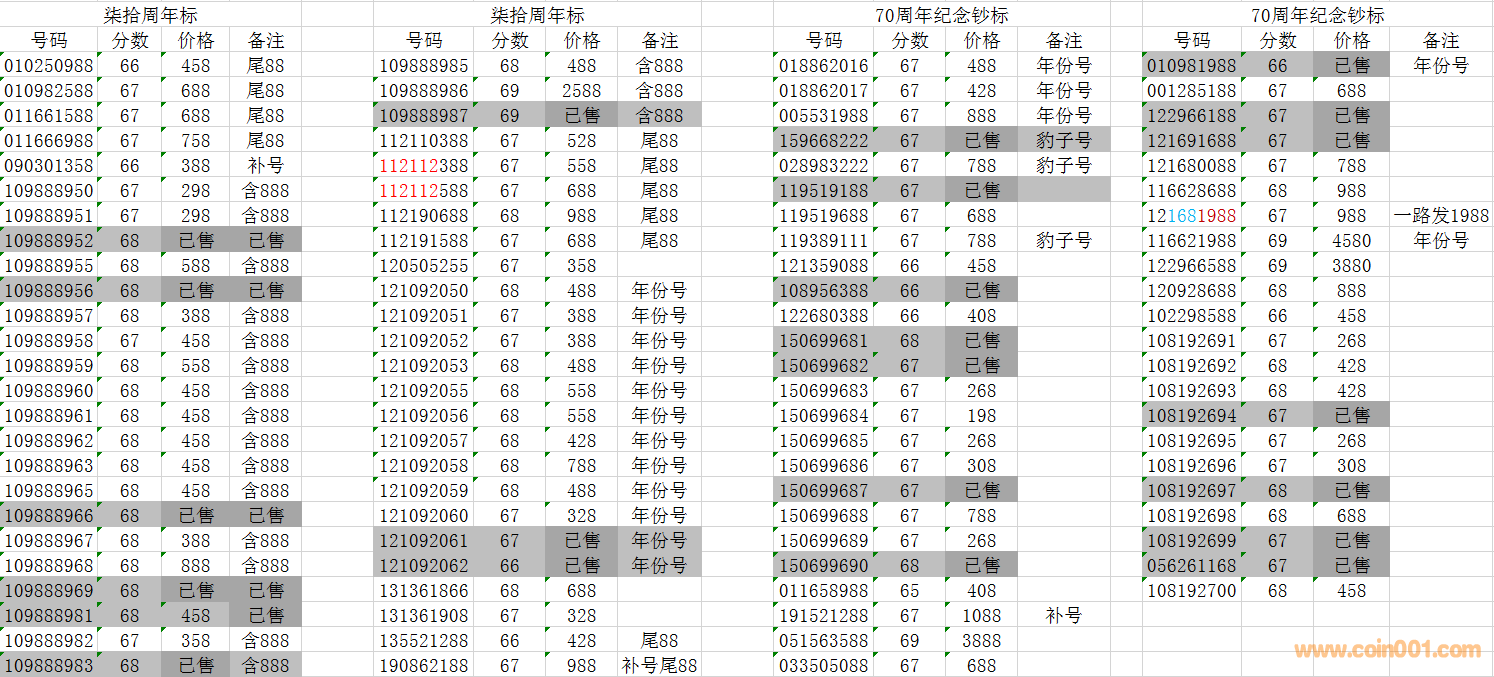Click serial number 109888981
The height and width of the screenshot is (677, 1494).
[48, 616]
